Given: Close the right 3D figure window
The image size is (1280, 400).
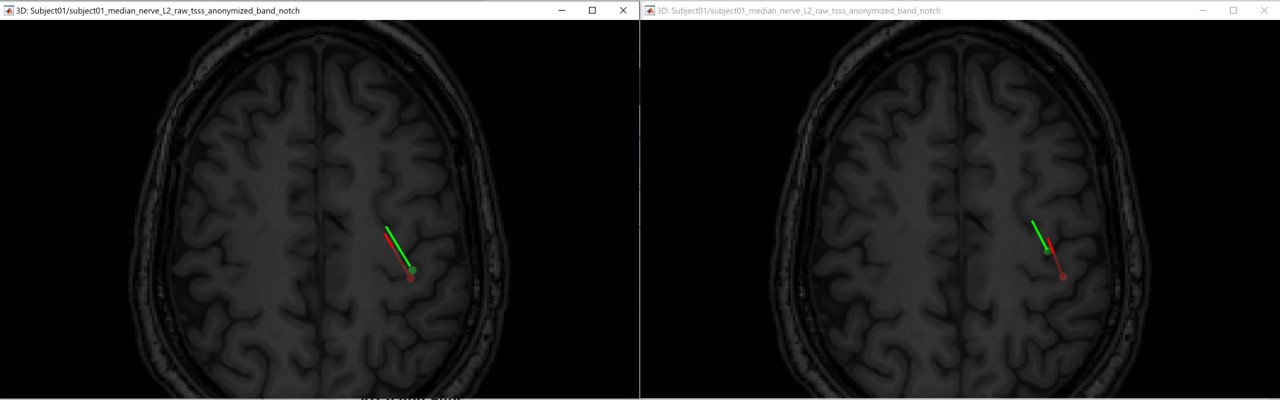Looking at the screenshot, I should click(1264, 10).
